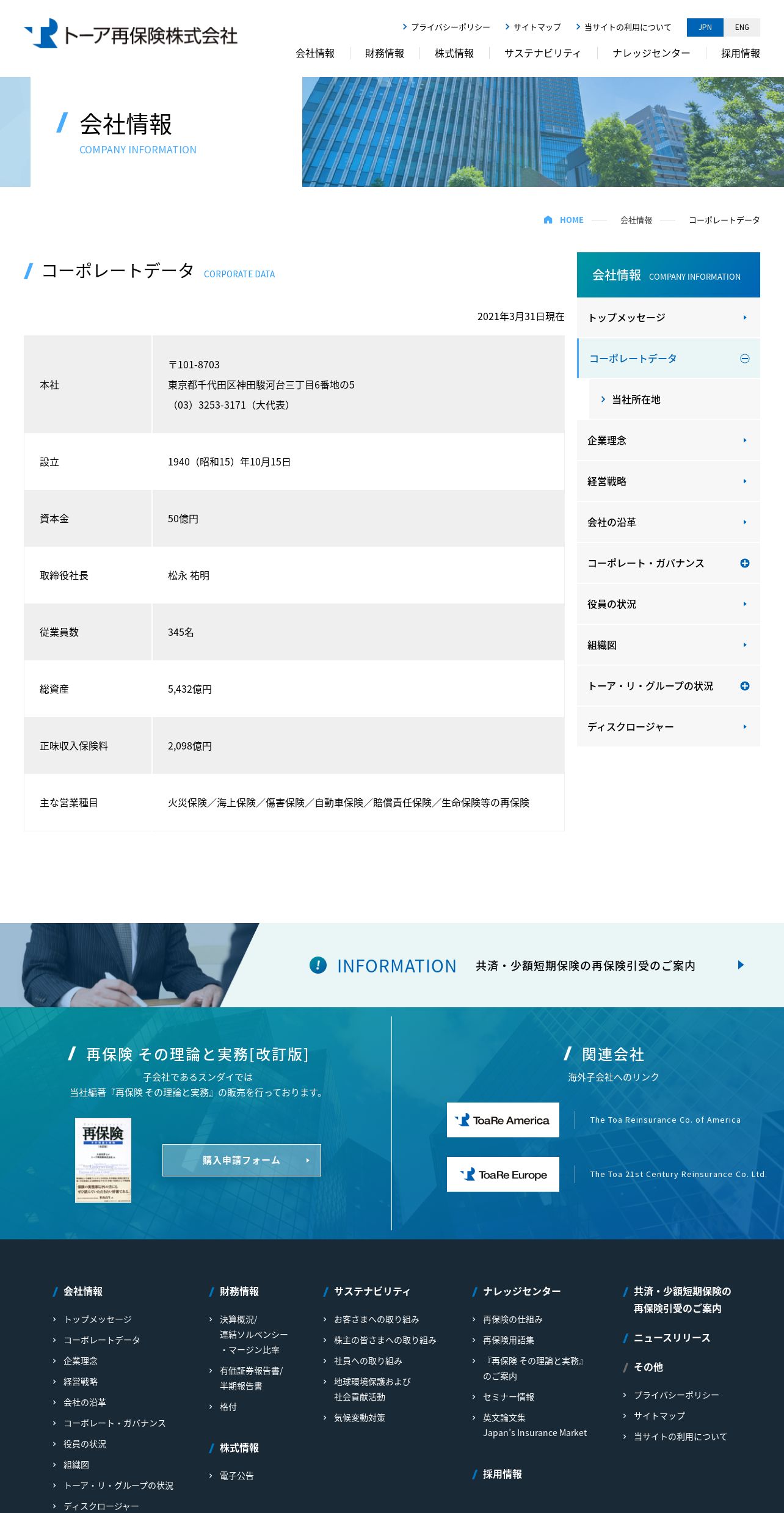This screenshot has width=784, height=1513.
Task: Open the ToaRe America logo link
Action: click(x=503, y=1120)
